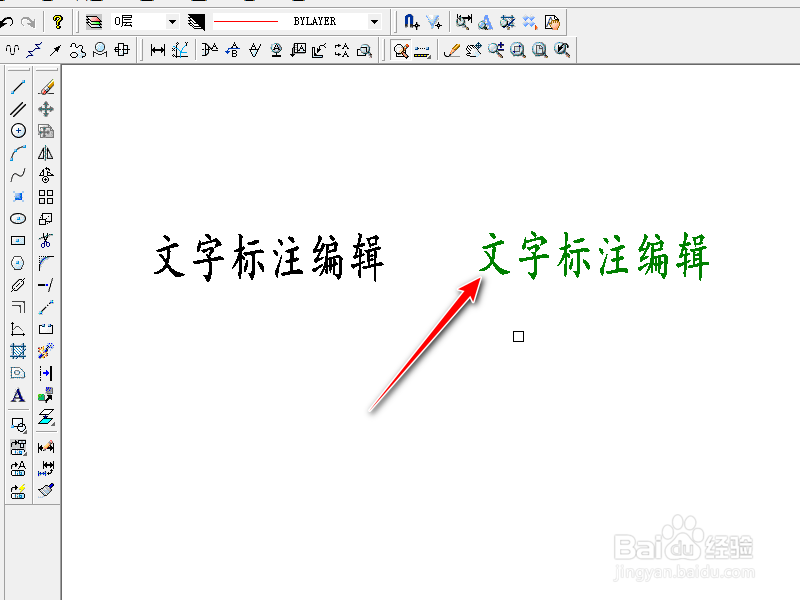The height and width of the screenshot is (600, 800).
Task: Click the dimension edit pencil icon
Action: pyautogui.click(x=46, y=446)
